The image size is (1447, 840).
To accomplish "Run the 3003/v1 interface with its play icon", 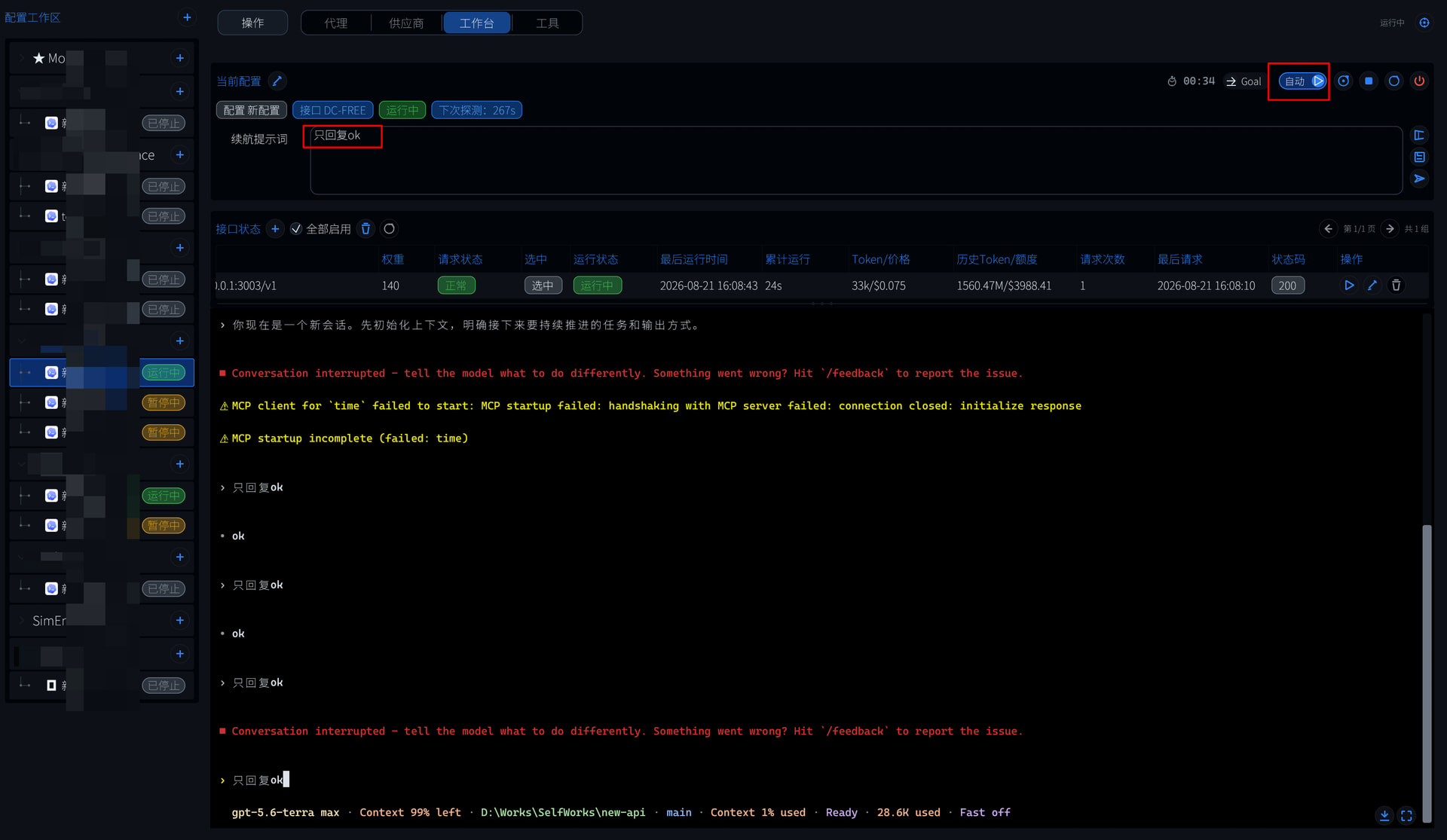I will coord(1349,286).
